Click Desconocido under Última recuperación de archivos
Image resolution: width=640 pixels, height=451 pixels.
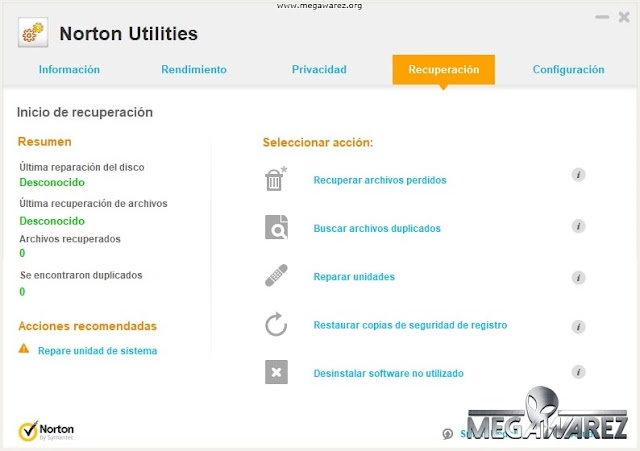(x=52, y=221)
